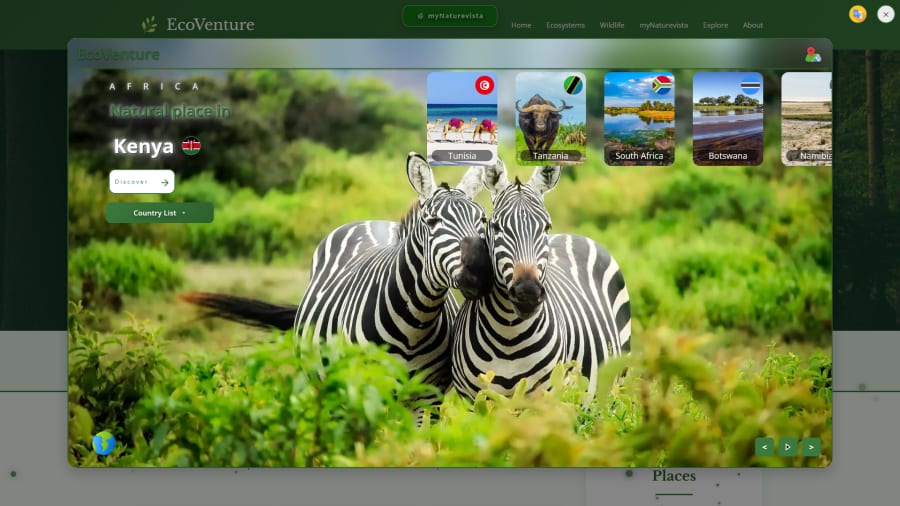This screenshot has height=506, width=900.
Task: Advance to the next slide arrow
Action: point(811,447)
